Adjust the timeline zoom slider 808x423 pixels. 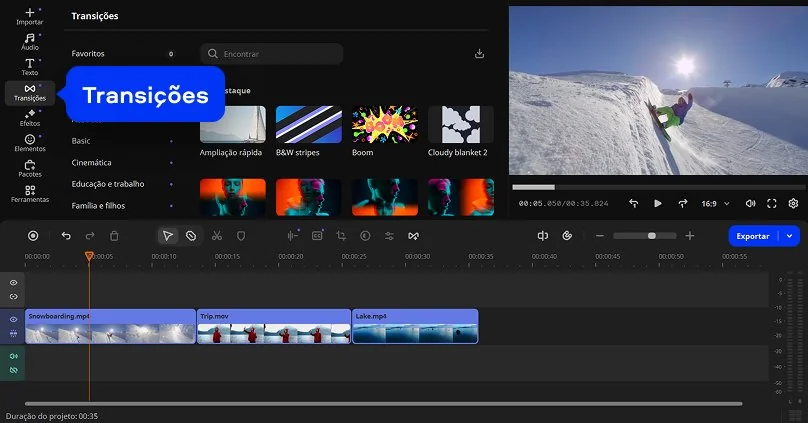651,236
